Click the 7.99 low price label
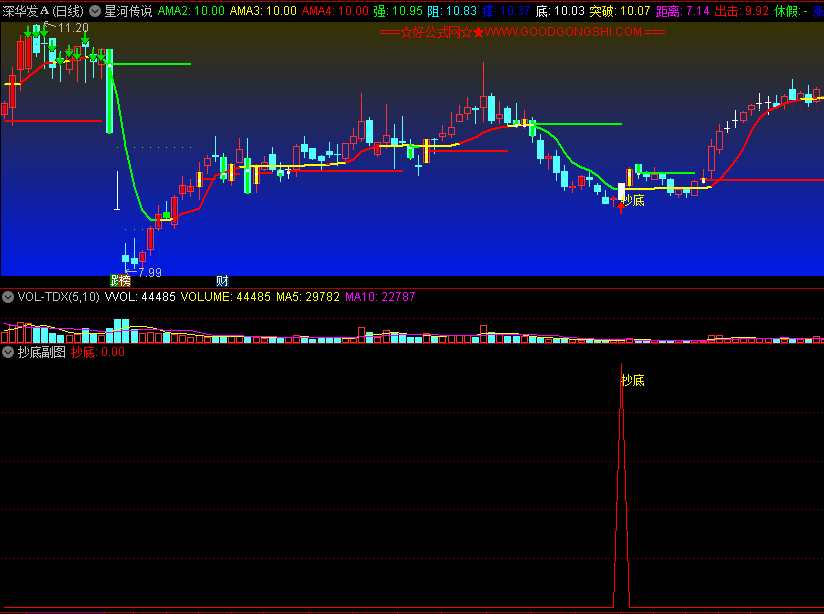The height and width of the screenshot is (614, 824). pos(150,272)
